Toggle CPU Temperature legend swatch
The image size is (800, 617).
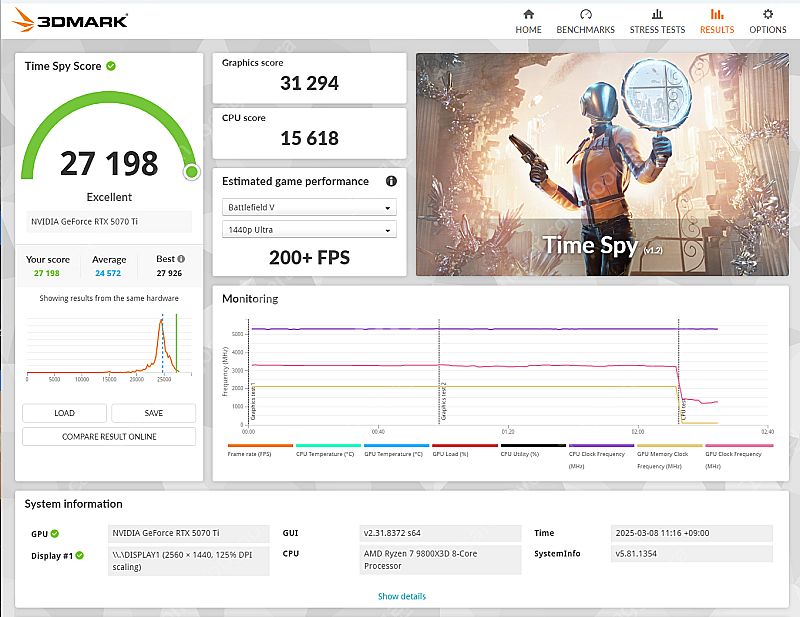[328, 446]
